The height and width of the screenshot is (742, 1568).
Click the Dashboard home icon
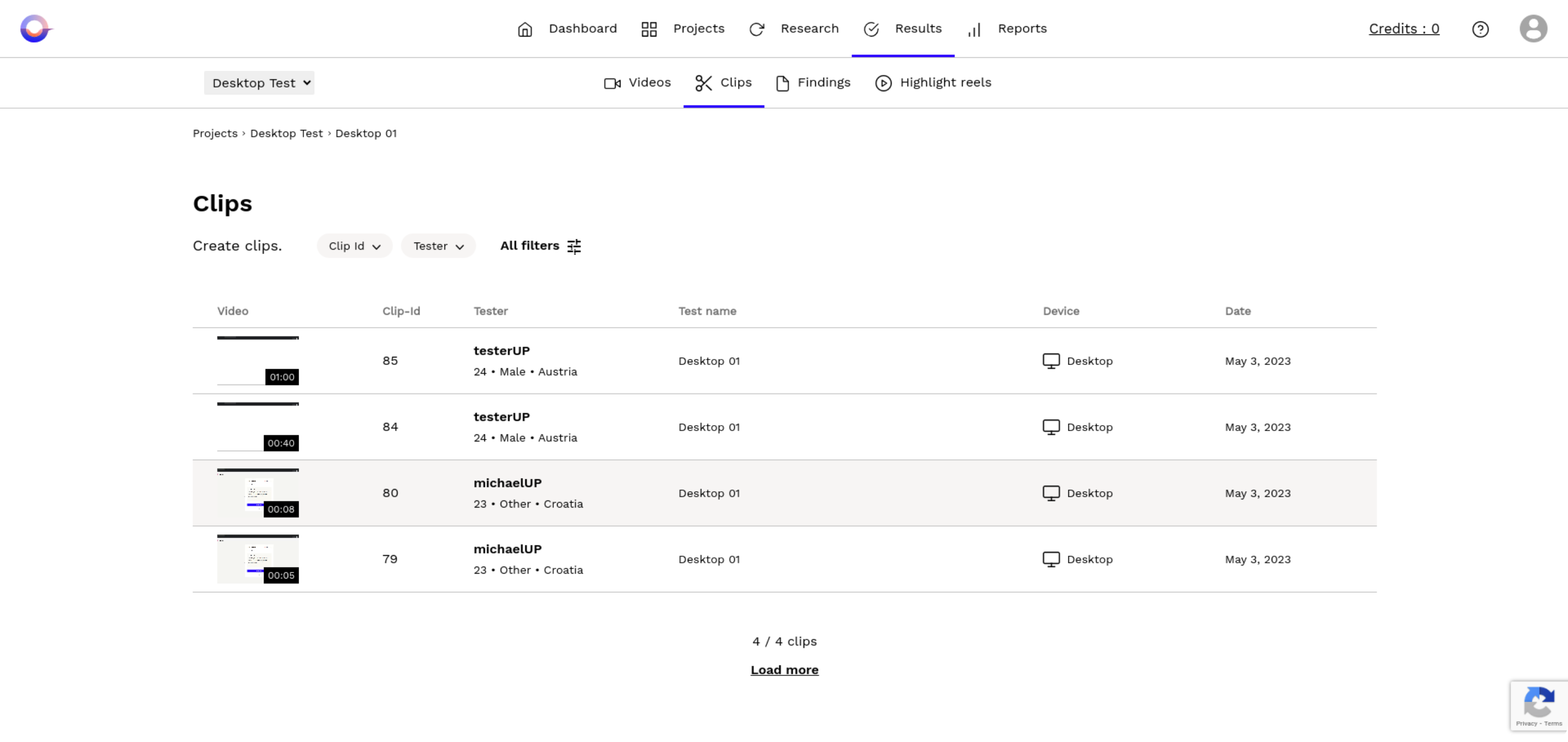coord(525,28)
